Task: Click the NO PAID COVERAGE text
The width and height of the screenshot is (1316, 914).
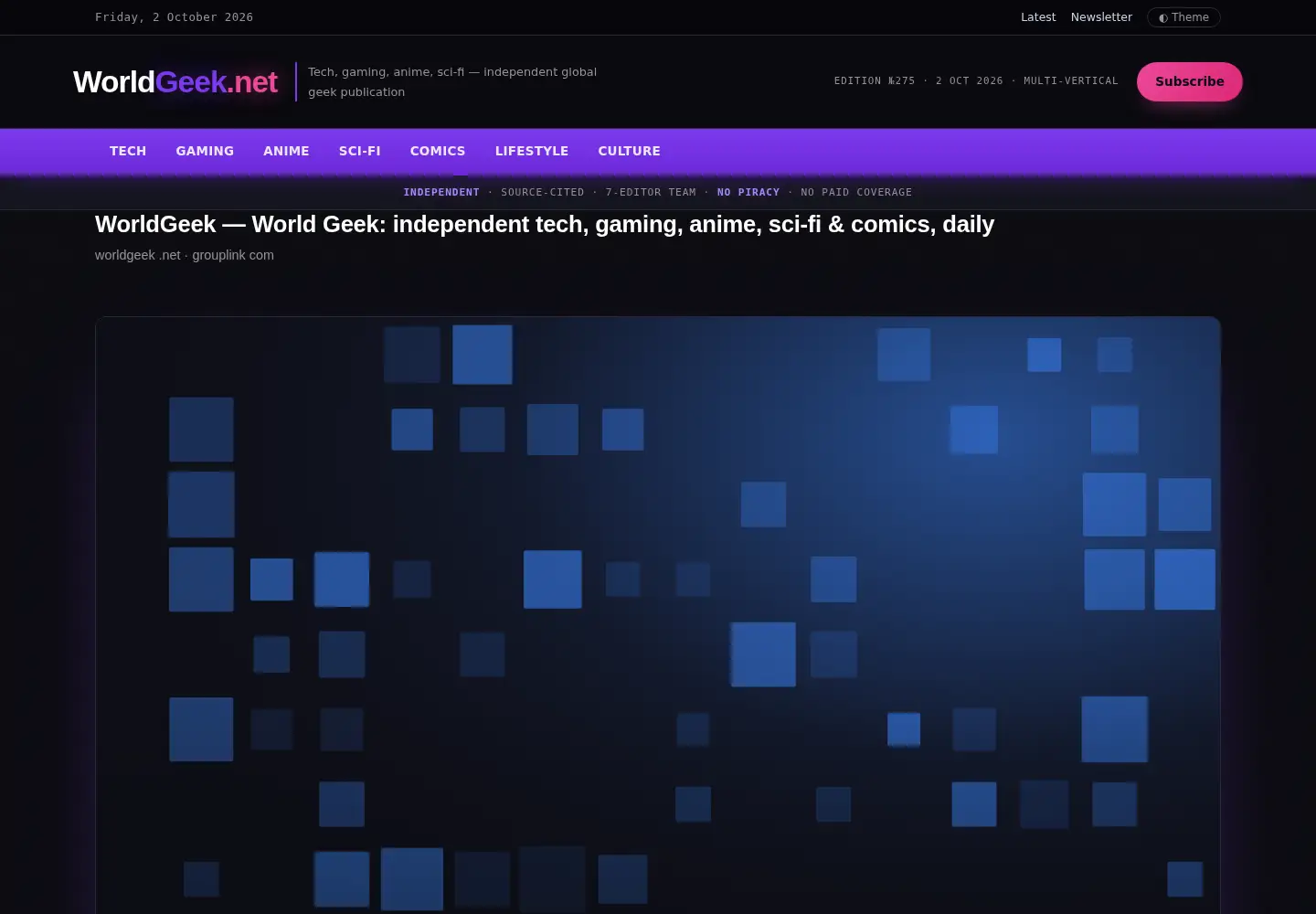Action: pyautogui.click(x=856, y=192)
